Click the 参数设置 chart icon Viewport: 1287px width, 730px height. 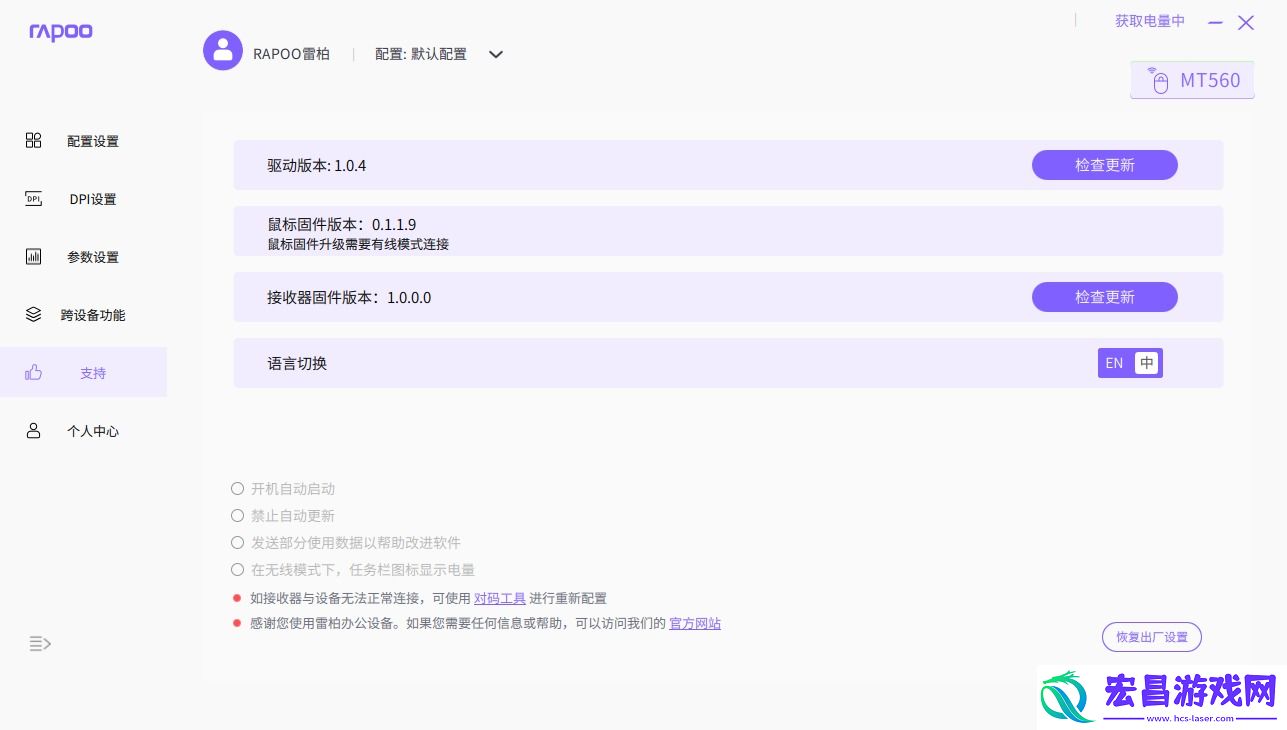[x=33, y=256]
